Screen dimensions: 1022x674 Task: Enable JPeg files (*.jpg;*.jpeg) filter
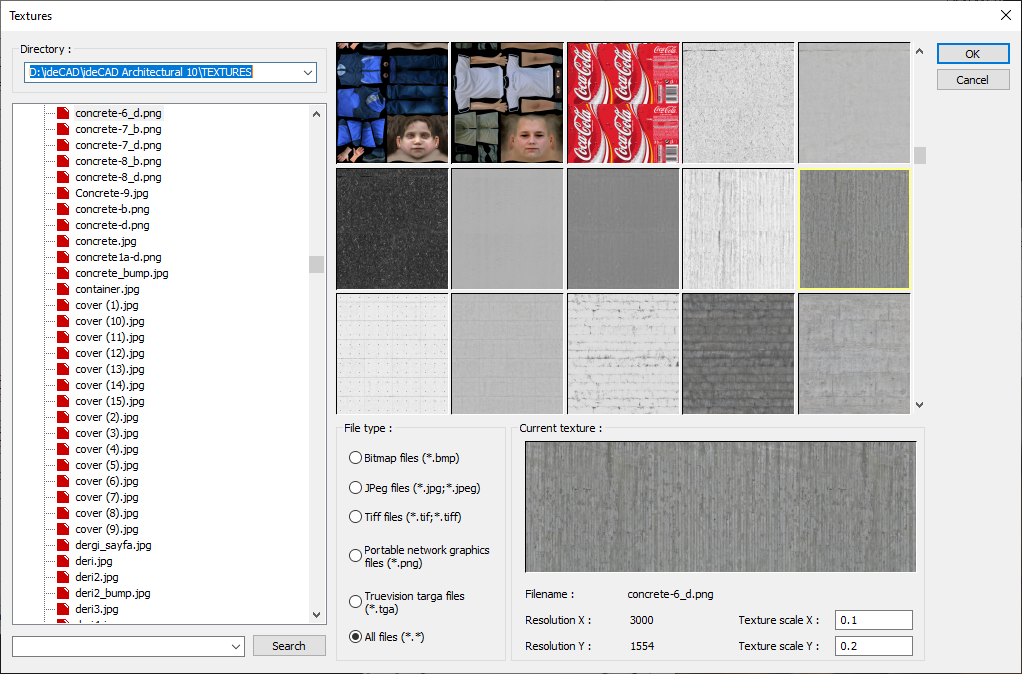click(x=355, y=488)
